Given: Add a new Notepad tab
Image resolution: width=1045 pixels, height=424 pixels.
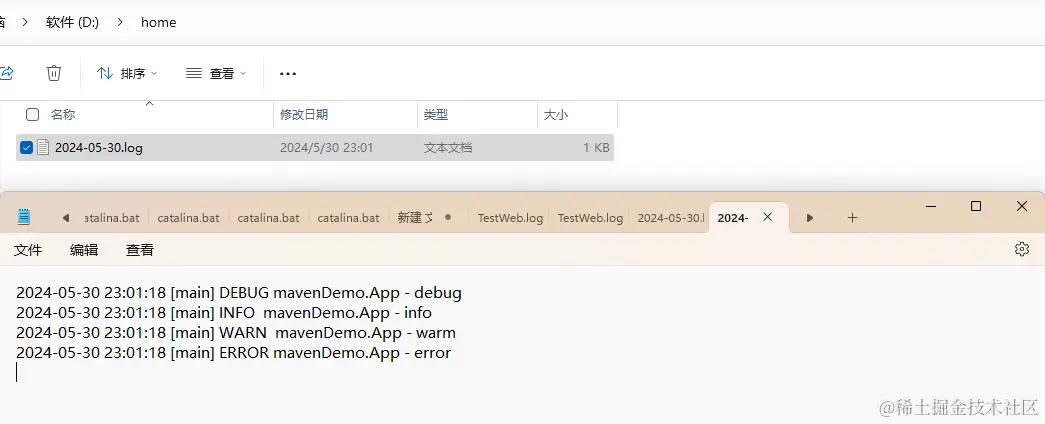Looking at the screenshot, I should point(852,217).
